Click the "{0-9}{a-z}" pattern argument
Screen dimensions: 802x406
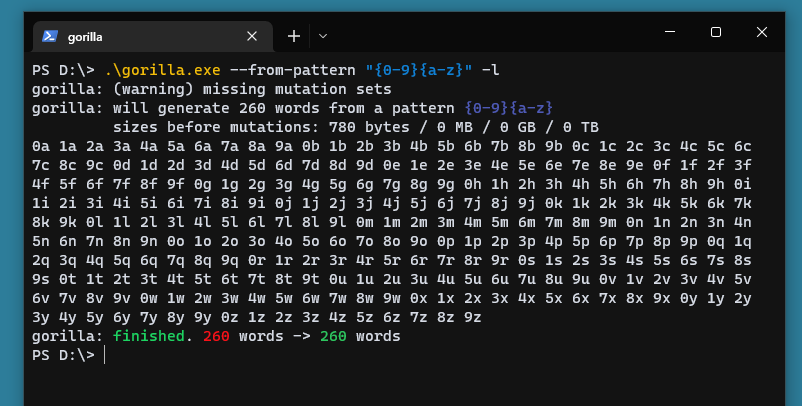point(419,70)
